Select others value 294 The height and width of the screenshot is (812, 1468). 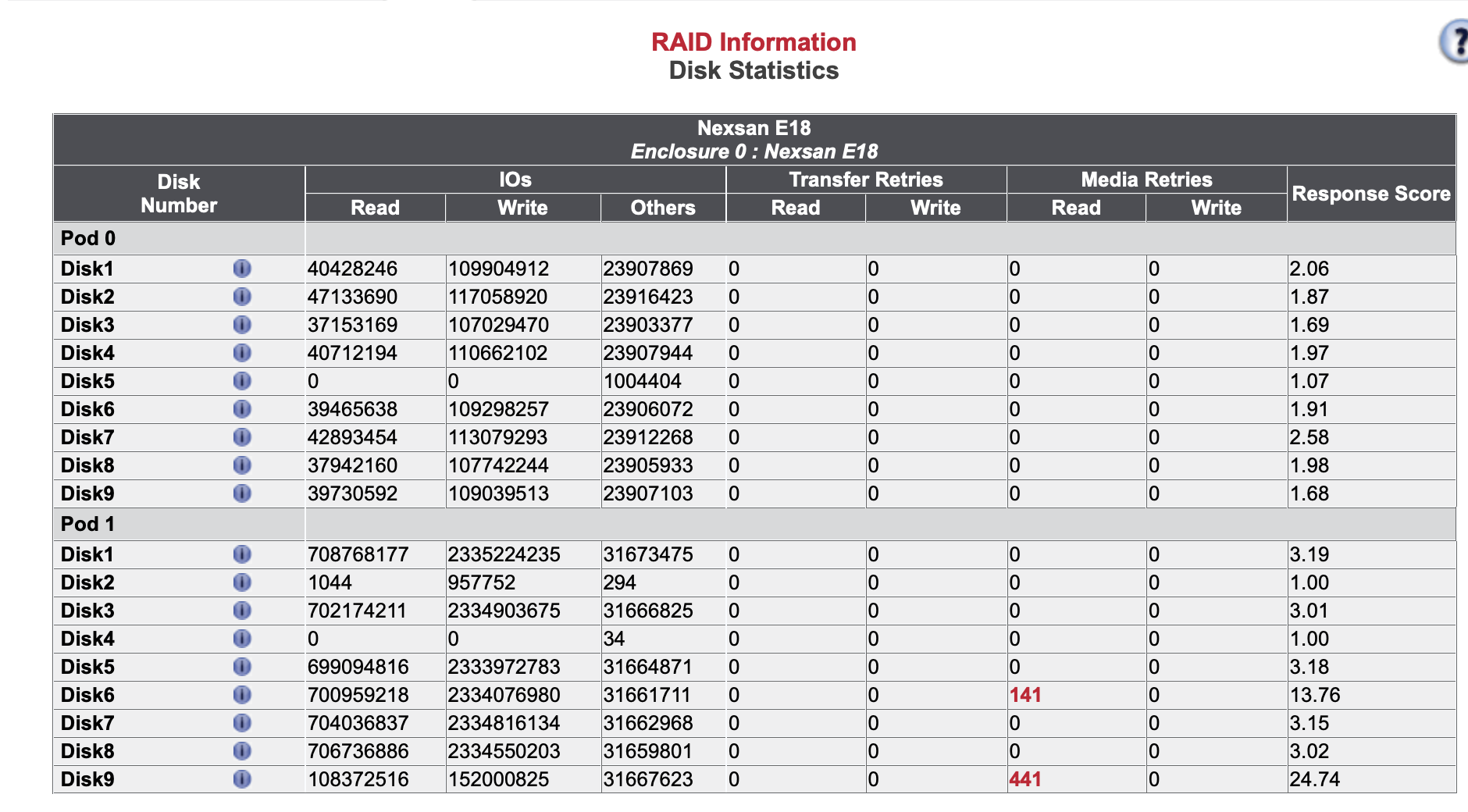(619, 582)
